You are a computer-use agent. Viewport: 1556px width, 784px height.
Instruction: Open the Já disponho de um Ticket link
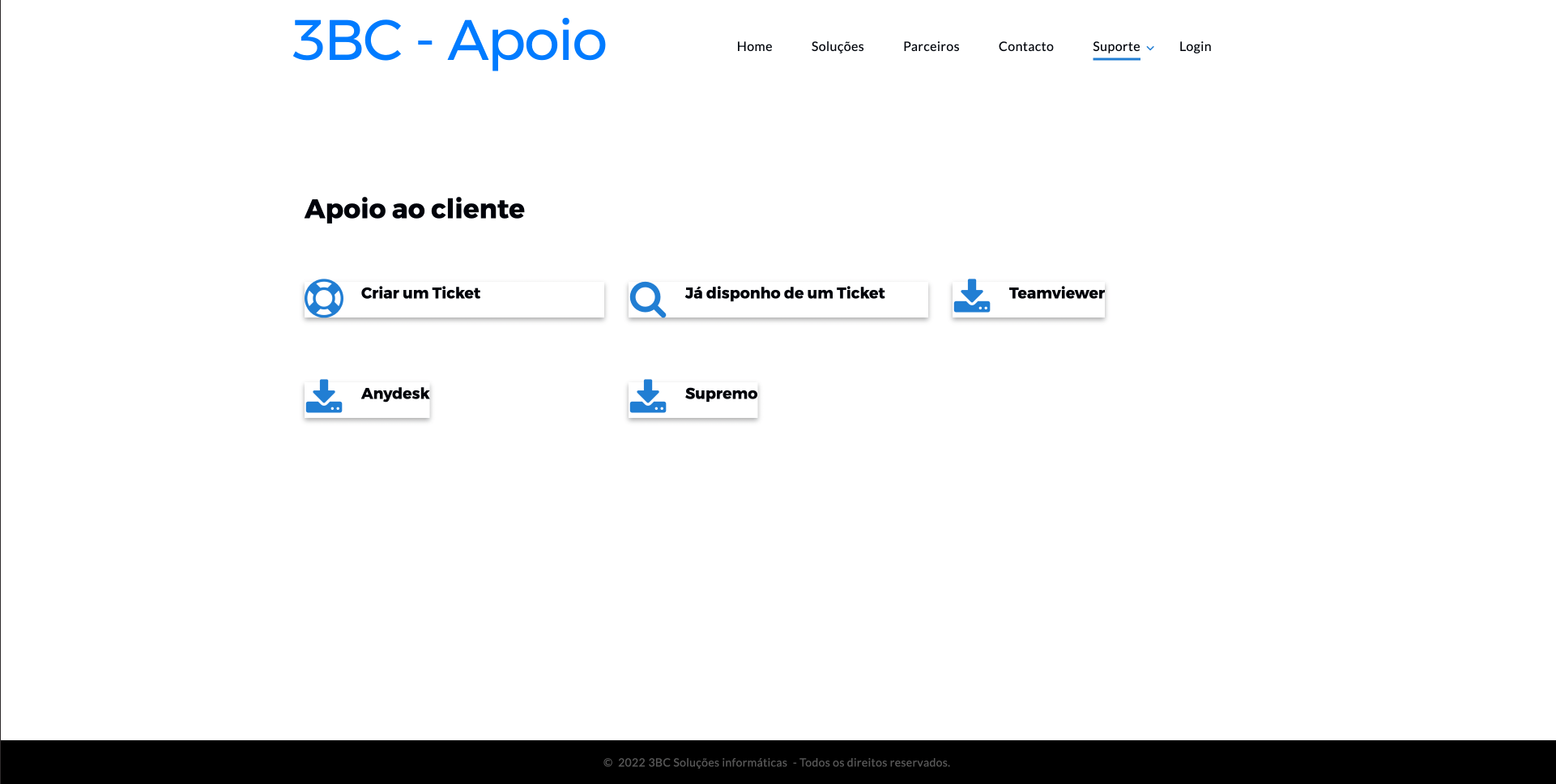784,293
